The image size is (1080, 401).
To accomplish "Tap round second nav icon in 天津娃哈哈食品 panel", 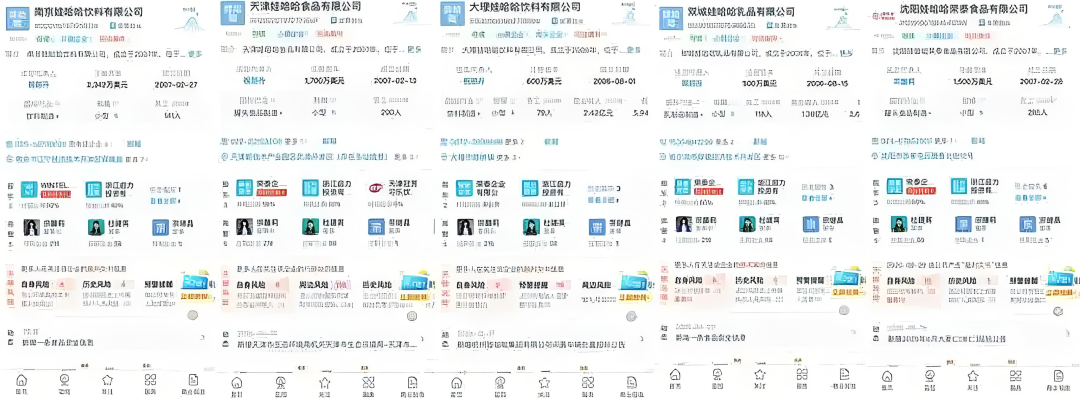I will [x=281, y=382].
